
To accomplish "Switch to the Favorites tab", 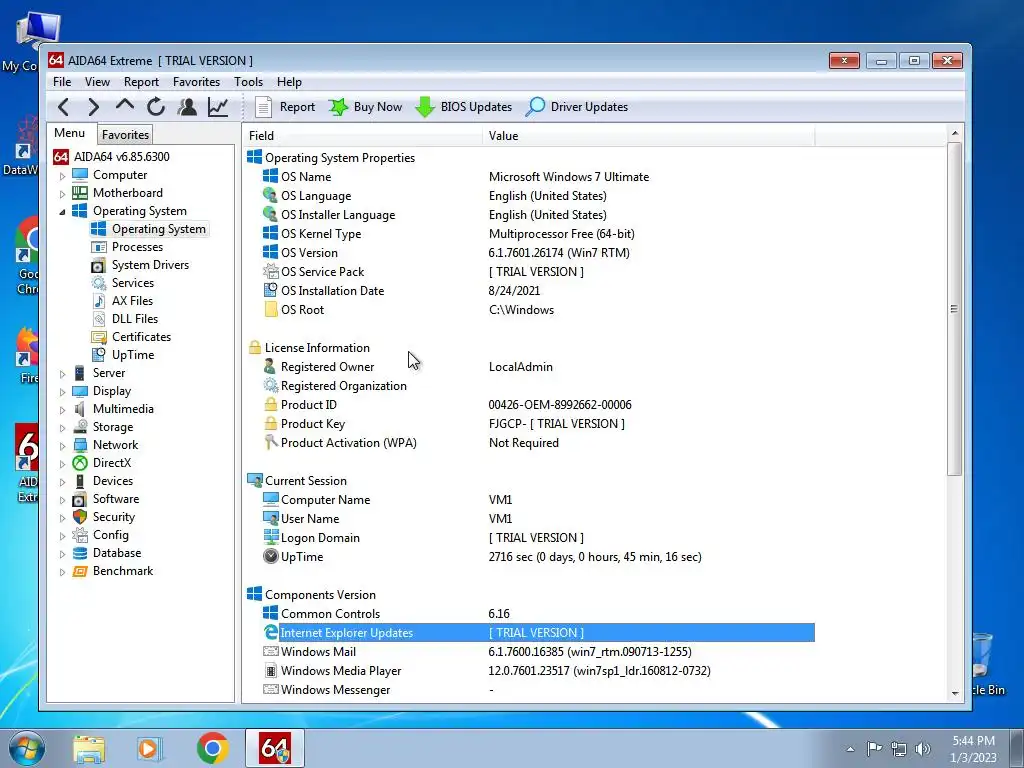I will pyautogui.click(x=125, y=135).
